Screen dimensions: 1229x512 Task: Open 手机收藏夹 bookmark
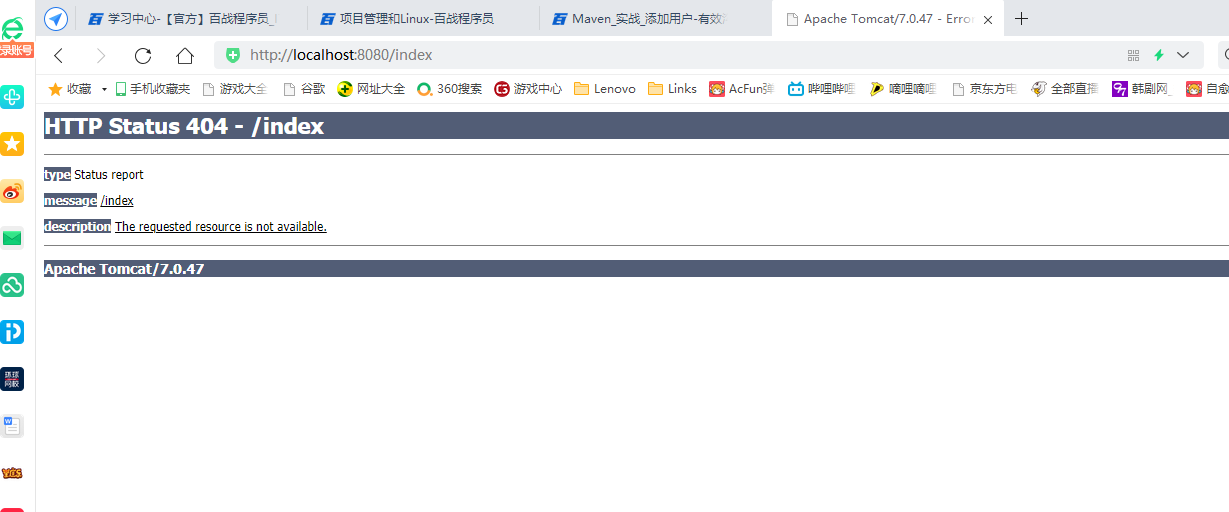coord(153,89)
